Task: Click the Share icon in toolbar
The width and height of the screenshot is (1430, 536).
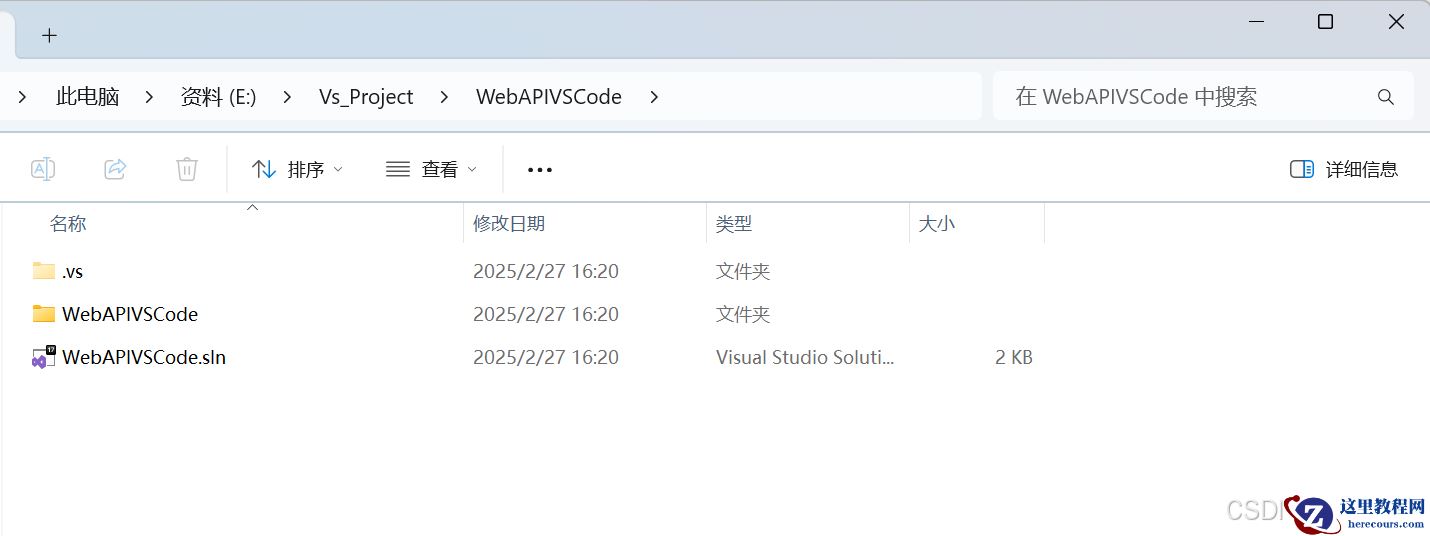Action: 115,169
